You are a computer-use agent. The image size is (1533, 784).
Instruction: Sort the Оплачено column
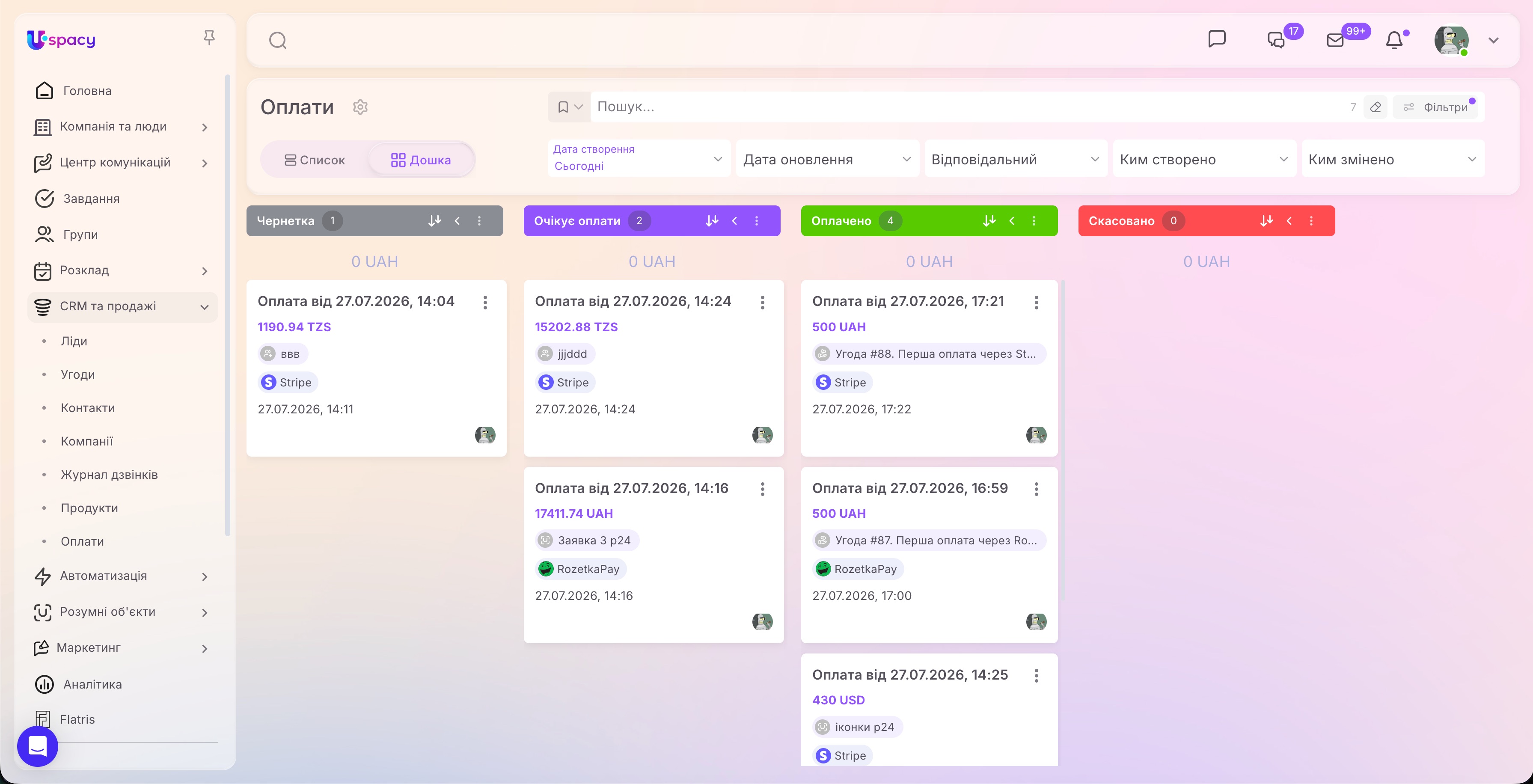[989, 221]
